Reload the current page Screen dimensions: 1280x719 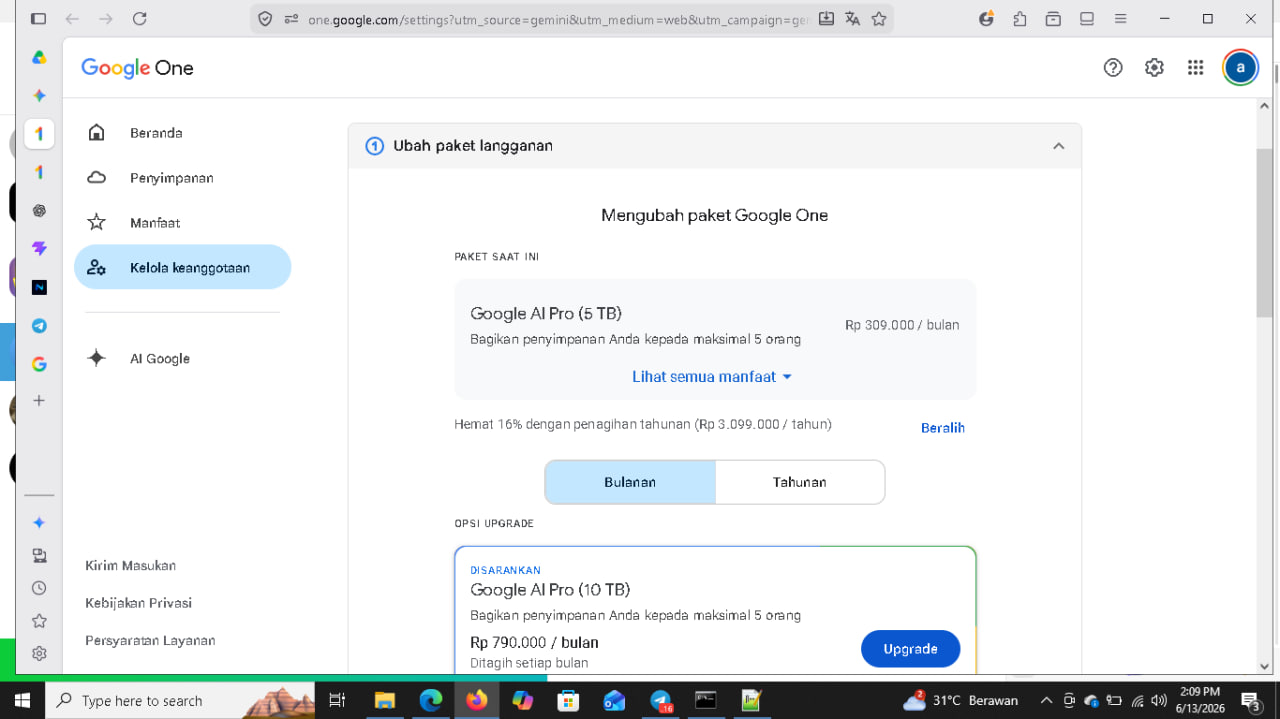140,19
